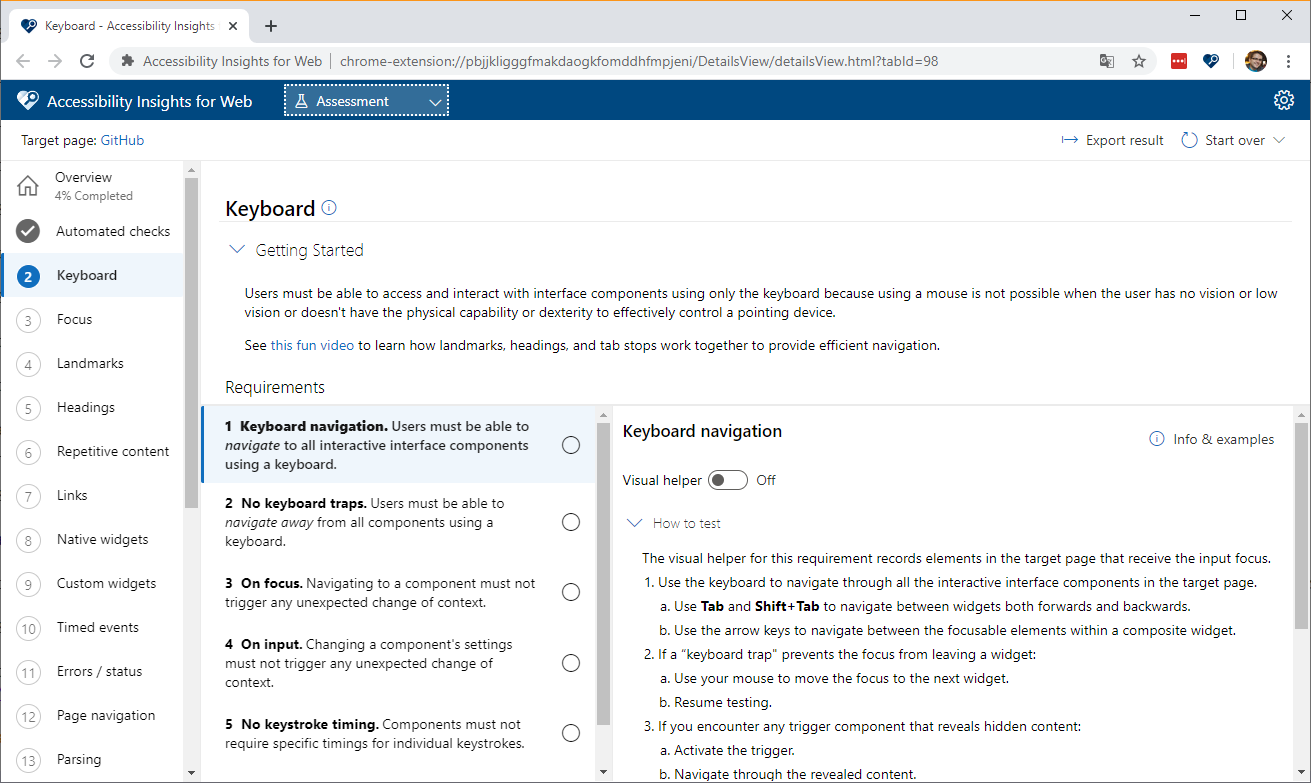
Task: Select No keyboard traps status radio
Action: pos(571,522)
